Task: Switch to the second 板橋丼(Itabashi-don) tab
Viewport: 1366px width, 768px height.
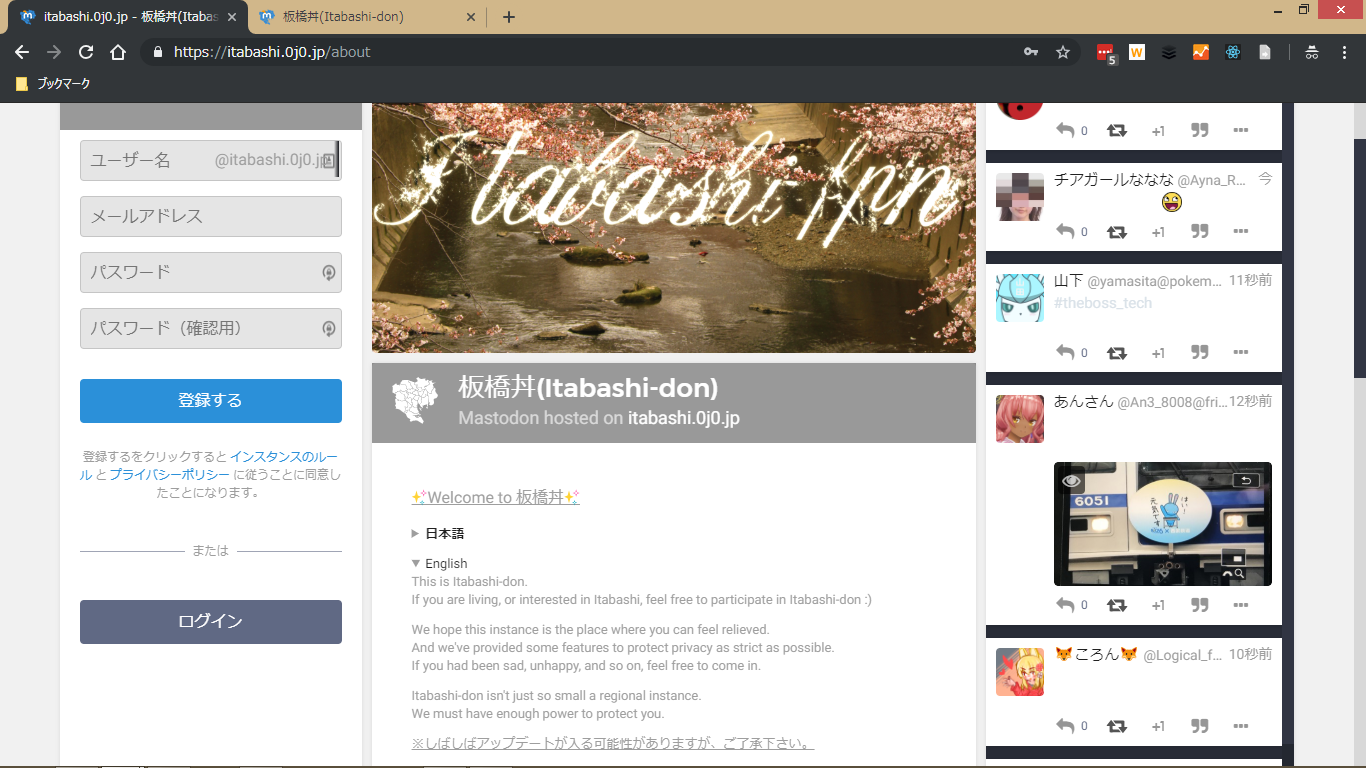Action: [x=365, y=17]
